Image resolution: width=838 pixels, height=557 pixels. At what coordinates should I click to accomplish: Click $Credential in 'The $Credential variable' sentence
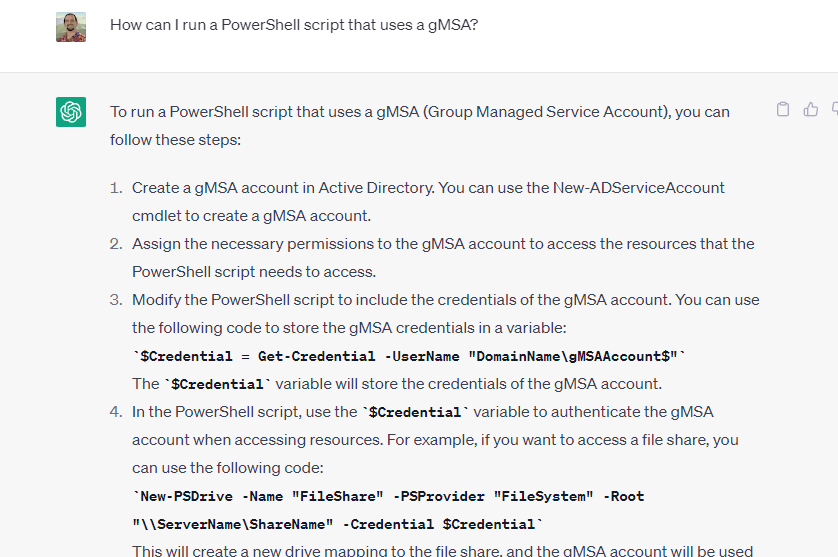coord(217,384)
